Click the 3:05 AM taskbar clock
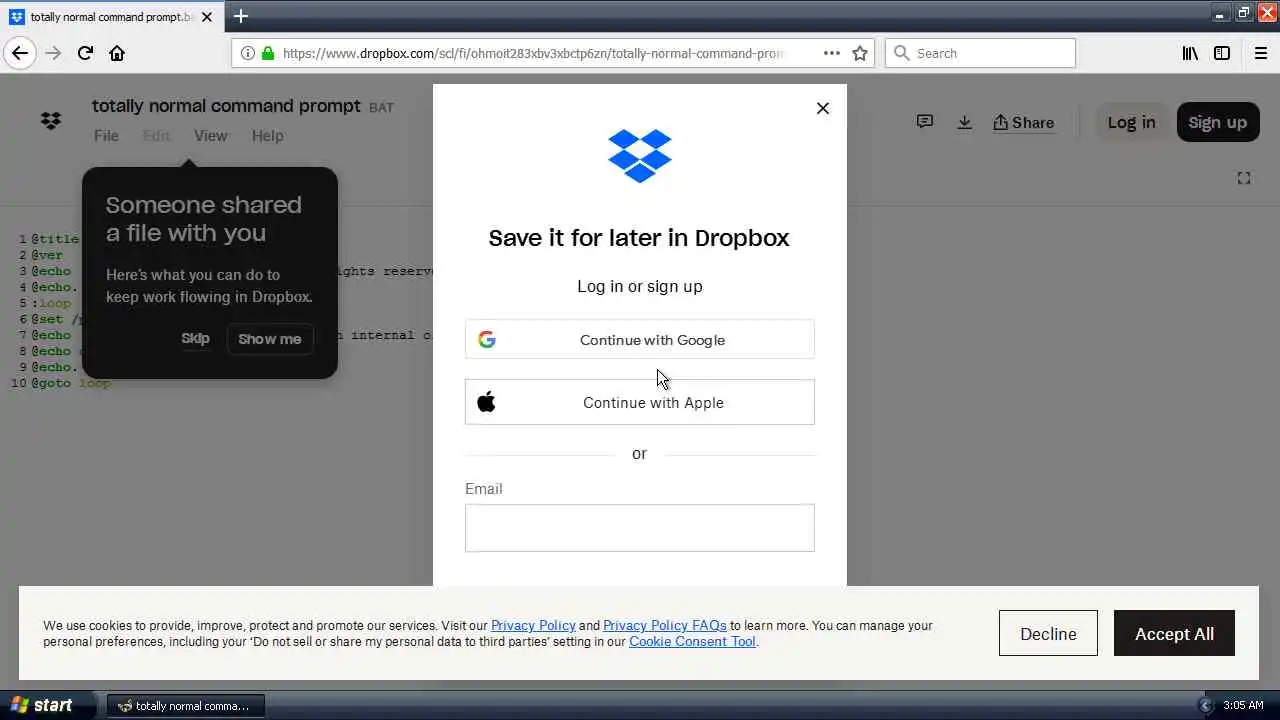Image resolution: width=1280 pixels, height=720 pixels. 1243,705
